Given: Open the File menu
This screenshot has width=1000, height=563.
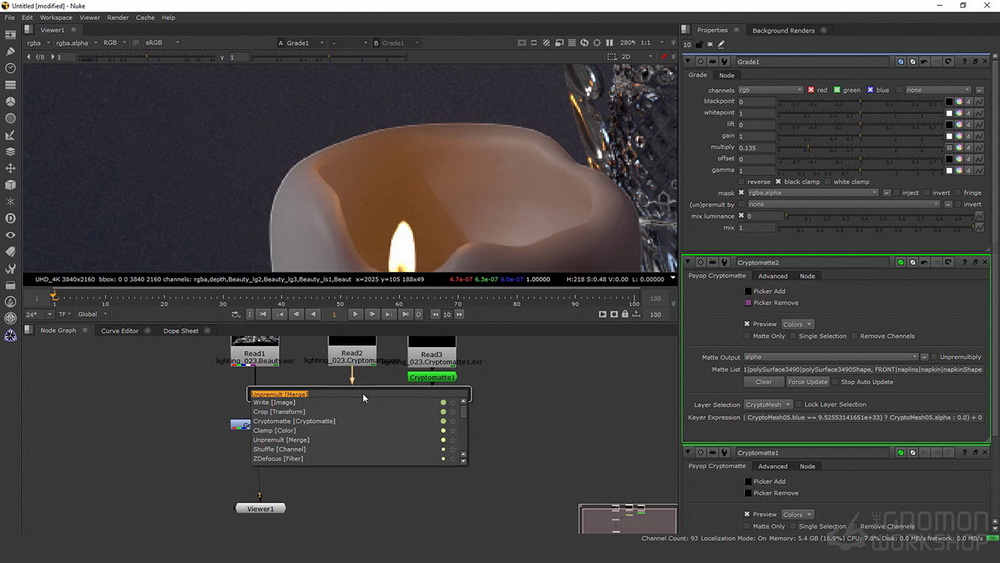Looking at the screenshot, I should coord(10,17).
